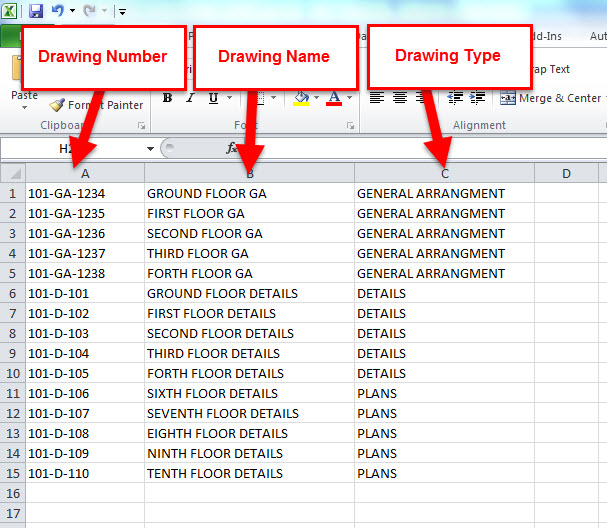Select row 1 header
The image size is (607, 528).
click(13, 193)
